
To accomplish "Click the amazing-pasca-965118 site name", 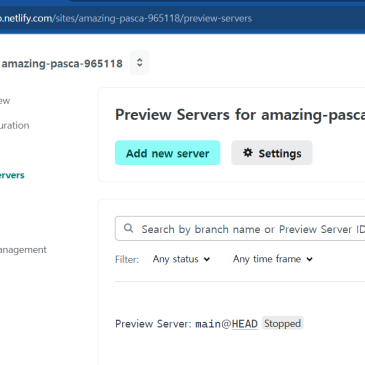I will (62, 63).
